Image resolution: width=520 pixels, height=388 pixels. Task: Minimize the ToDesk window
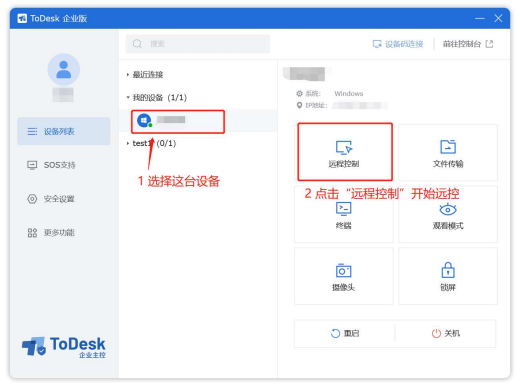480,18
